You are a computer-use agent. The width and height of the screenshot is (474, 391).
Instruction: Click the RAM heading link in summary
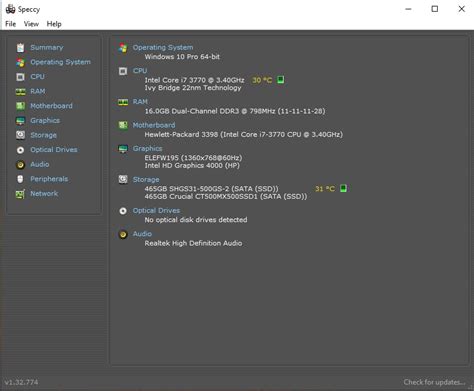pos(140,102)
